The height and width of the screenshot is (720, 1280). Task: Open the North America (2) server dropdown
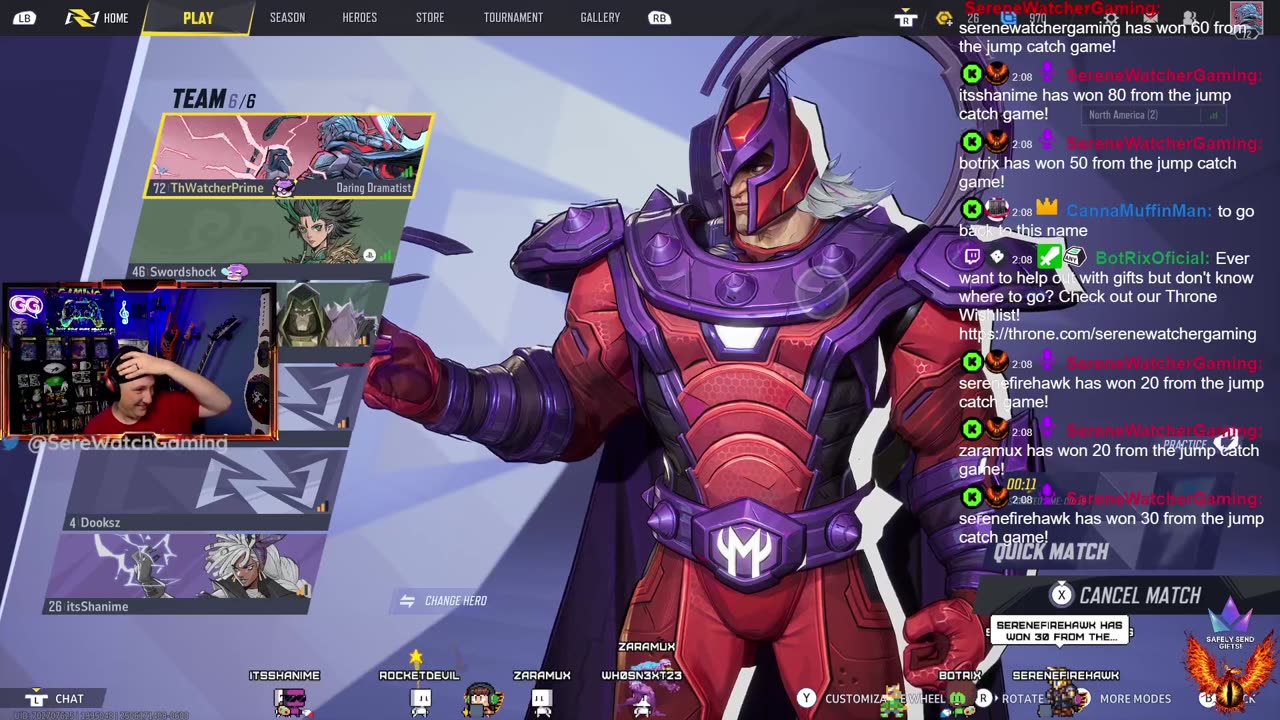[x=1153, y=115]
